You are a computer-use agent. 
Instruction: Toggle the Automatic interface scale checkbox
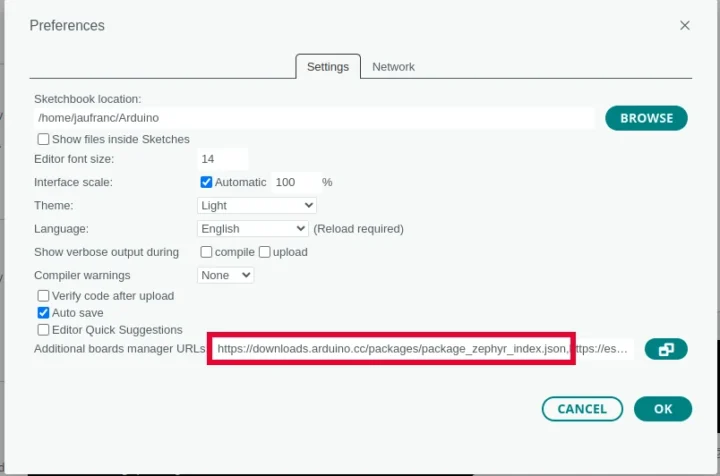point(207,182)
